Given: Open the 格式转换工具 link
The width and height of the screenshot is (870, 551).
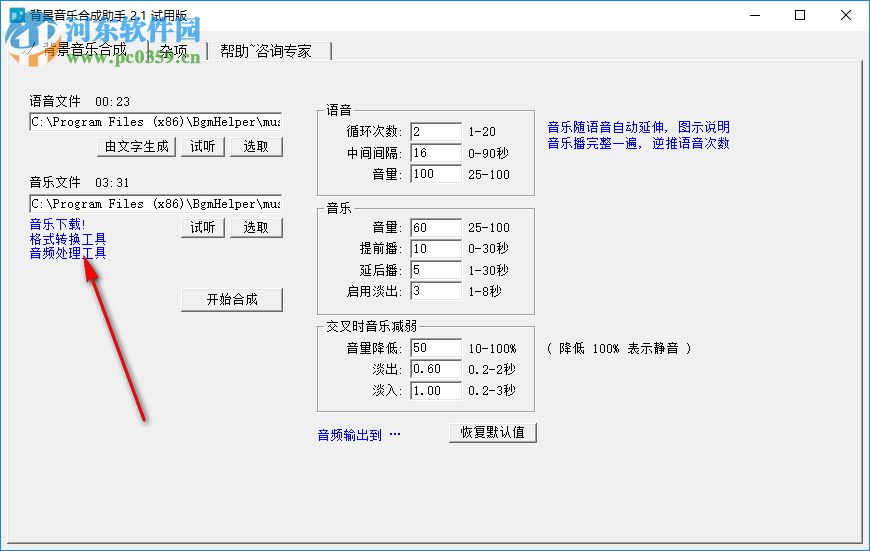Looking at the screenshot, I should (68, 239).
